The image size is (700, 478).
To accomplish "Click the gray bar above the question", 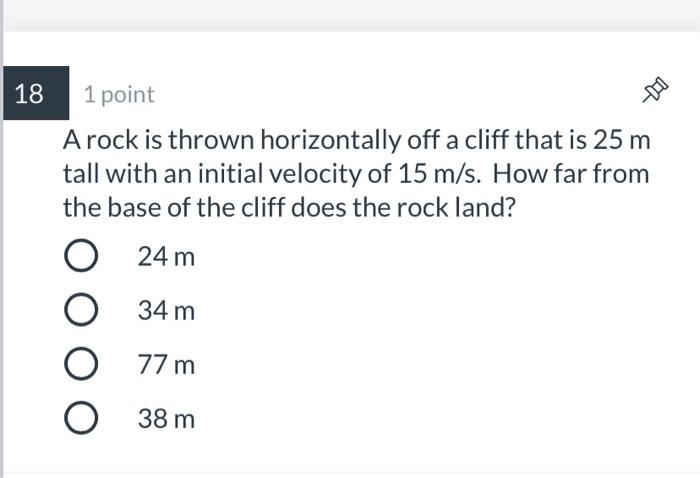I will (x=352, y=15).
